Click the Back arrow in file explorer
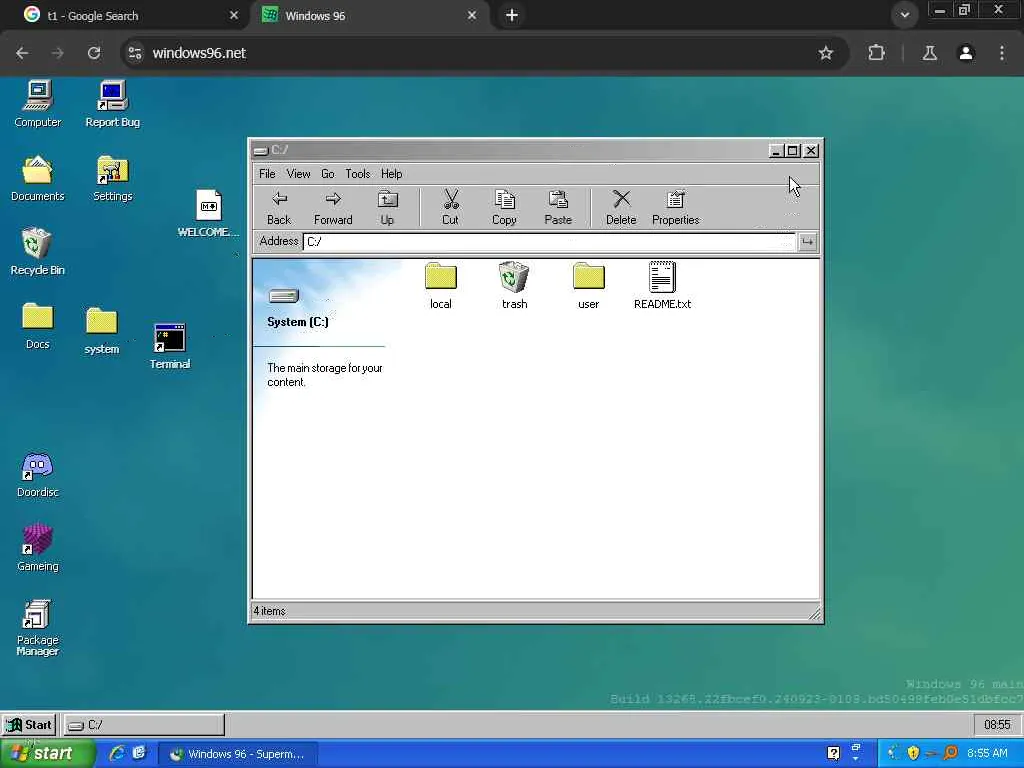Image resolution: width=1024 pixels, height=768 pixels. [279, 207]
